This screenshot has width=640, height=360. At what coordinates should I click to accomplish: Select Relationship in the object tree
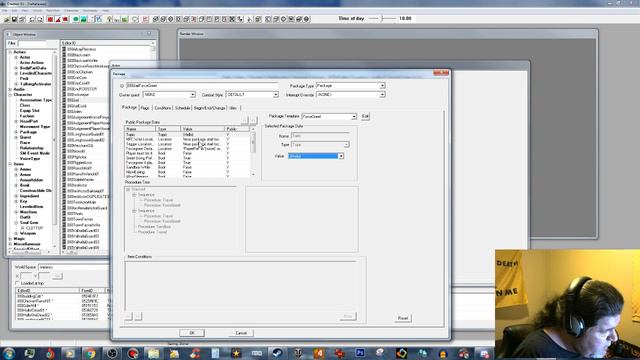[x=31, y=148]
